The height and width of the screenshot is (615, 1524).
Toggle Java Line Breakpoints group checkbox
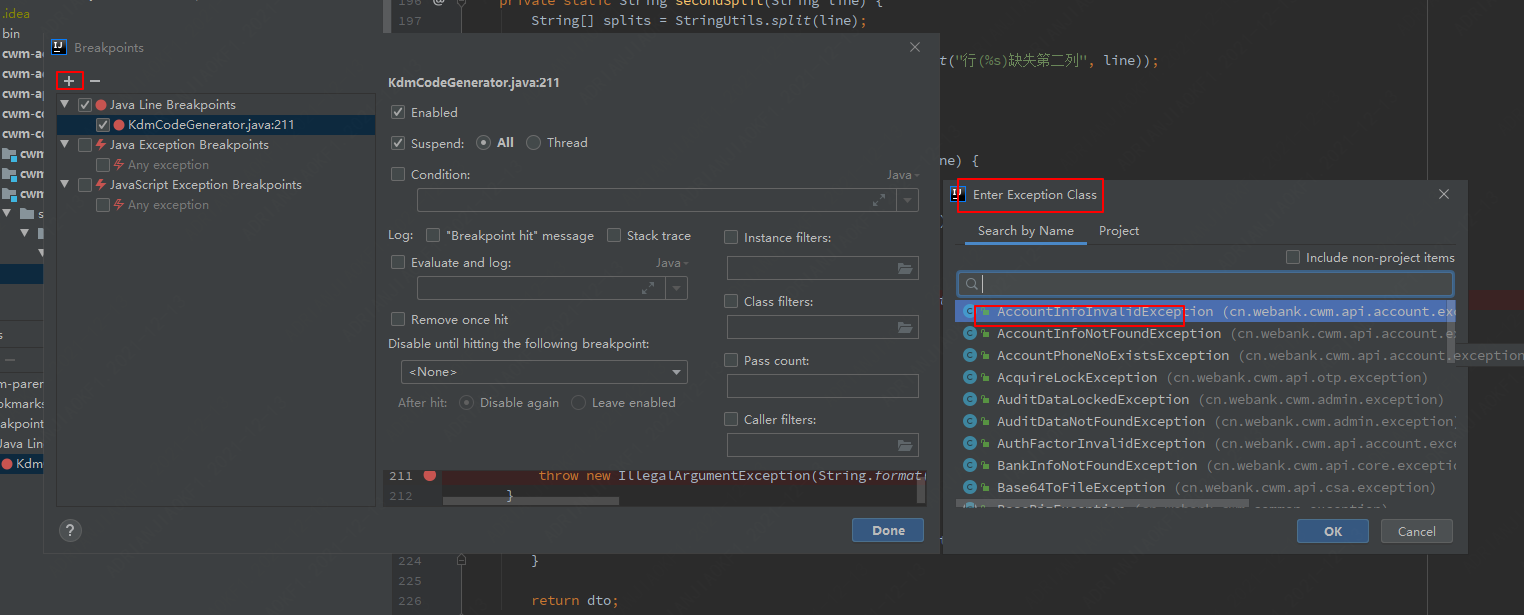85,105
